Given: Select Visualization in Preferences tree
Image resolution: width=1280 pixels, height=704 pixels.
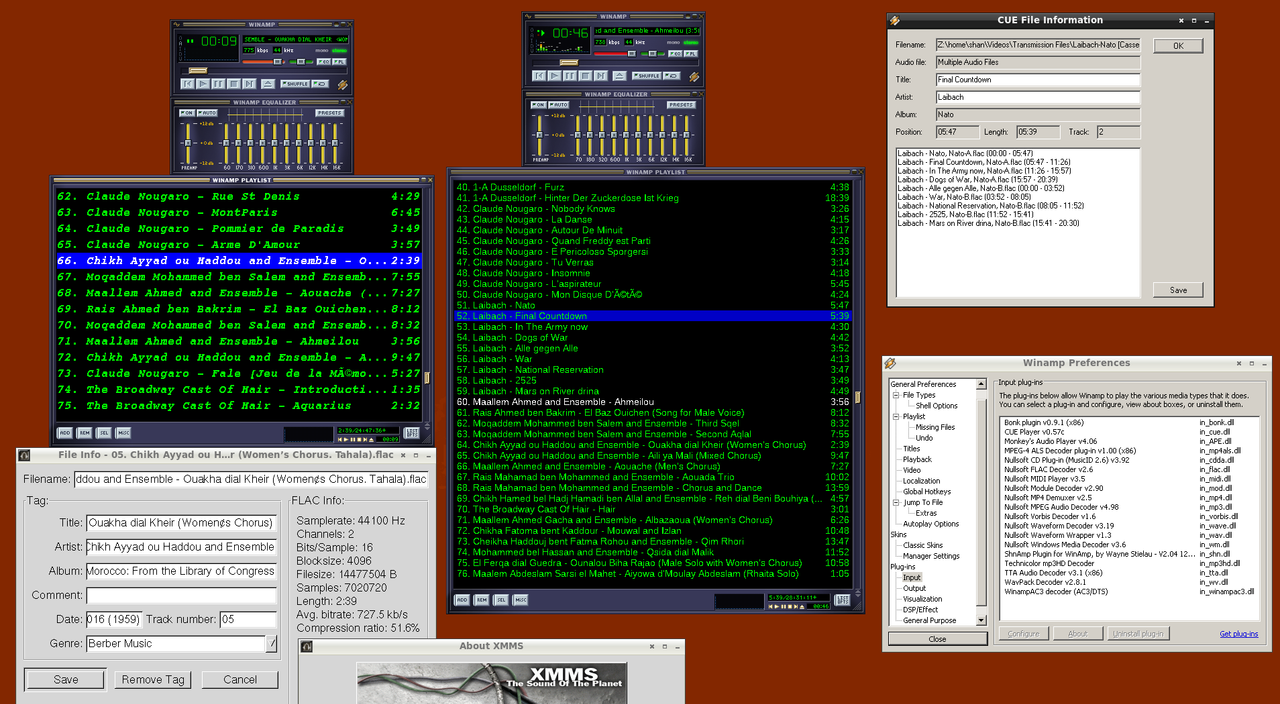Looking at the screenshot, I should [x=922, y=599].
